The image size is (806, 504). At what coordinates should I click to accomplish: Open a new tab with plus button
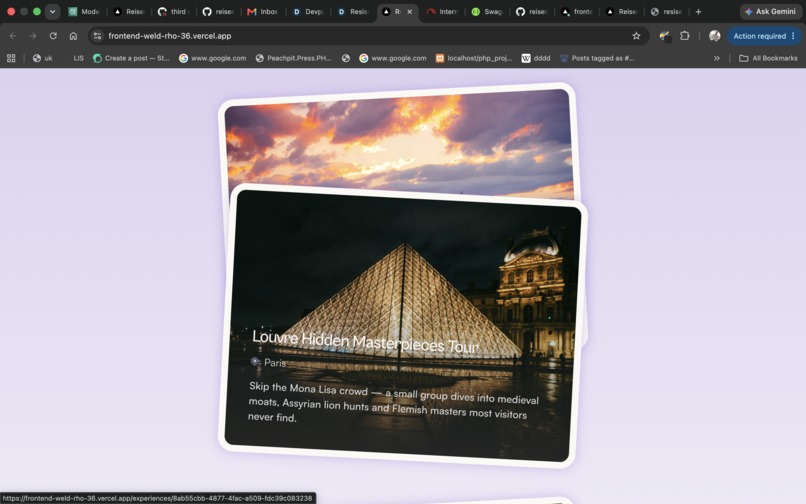point(698,11)
